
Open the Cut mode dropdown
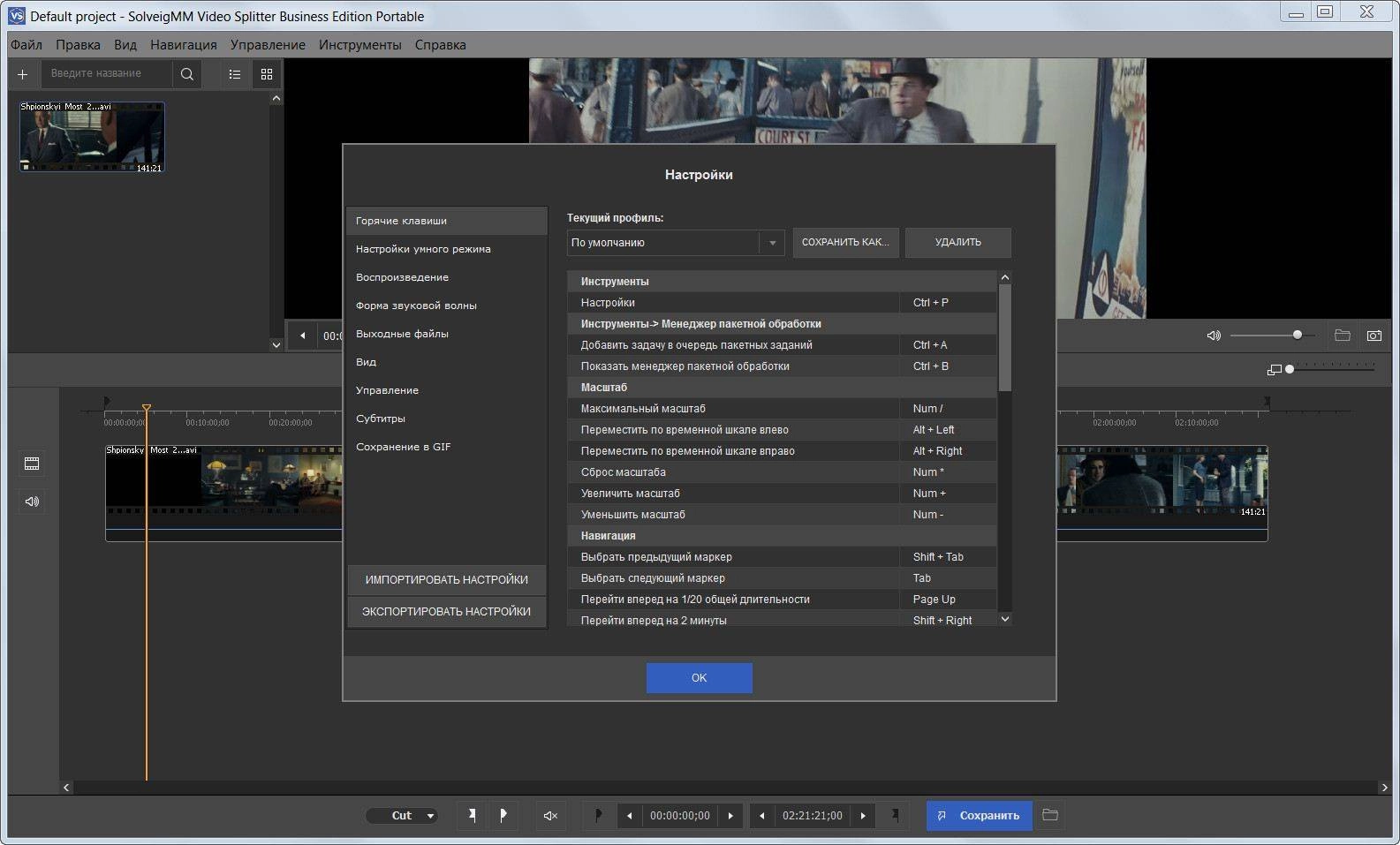402,815
